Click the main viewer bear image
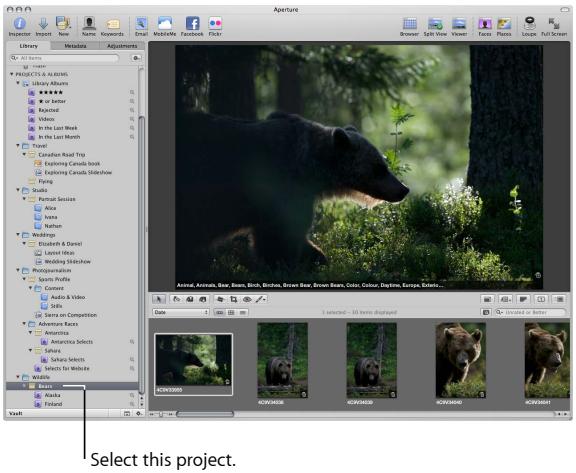The width and height of the screenshot is (576, 473). pyautogui.click(x=359, y=167)
